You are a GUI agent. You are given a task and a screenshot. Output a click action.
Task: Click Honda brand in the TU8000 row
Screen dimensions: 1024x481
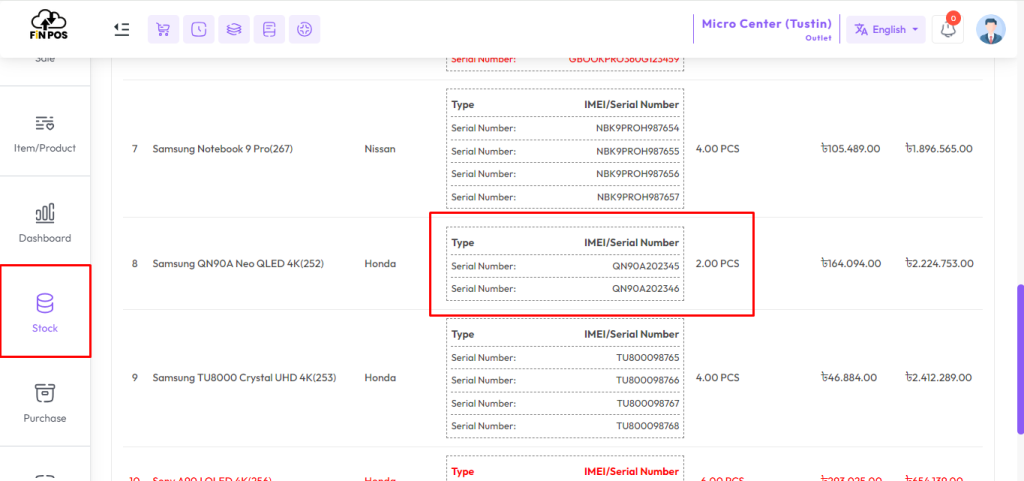[380, 378]
